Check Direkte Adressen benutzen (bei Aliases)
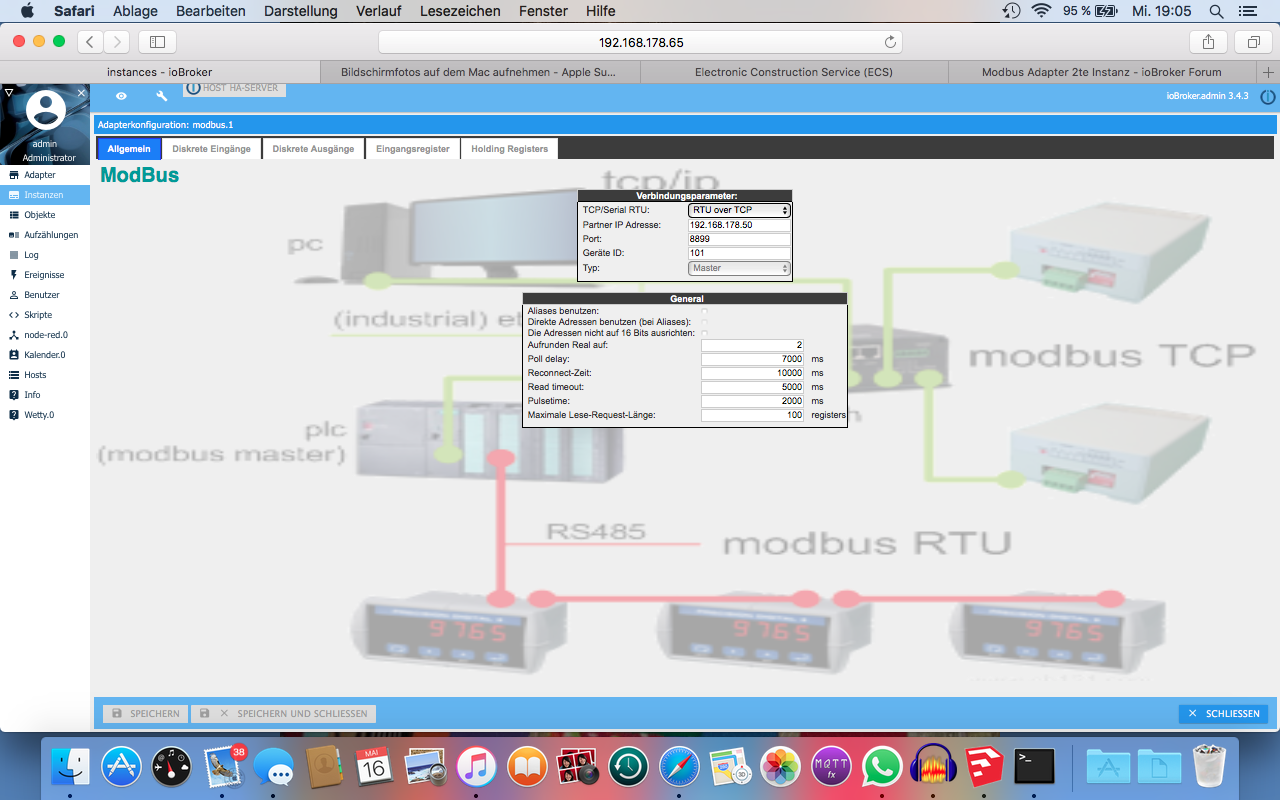 pos(704,323)
